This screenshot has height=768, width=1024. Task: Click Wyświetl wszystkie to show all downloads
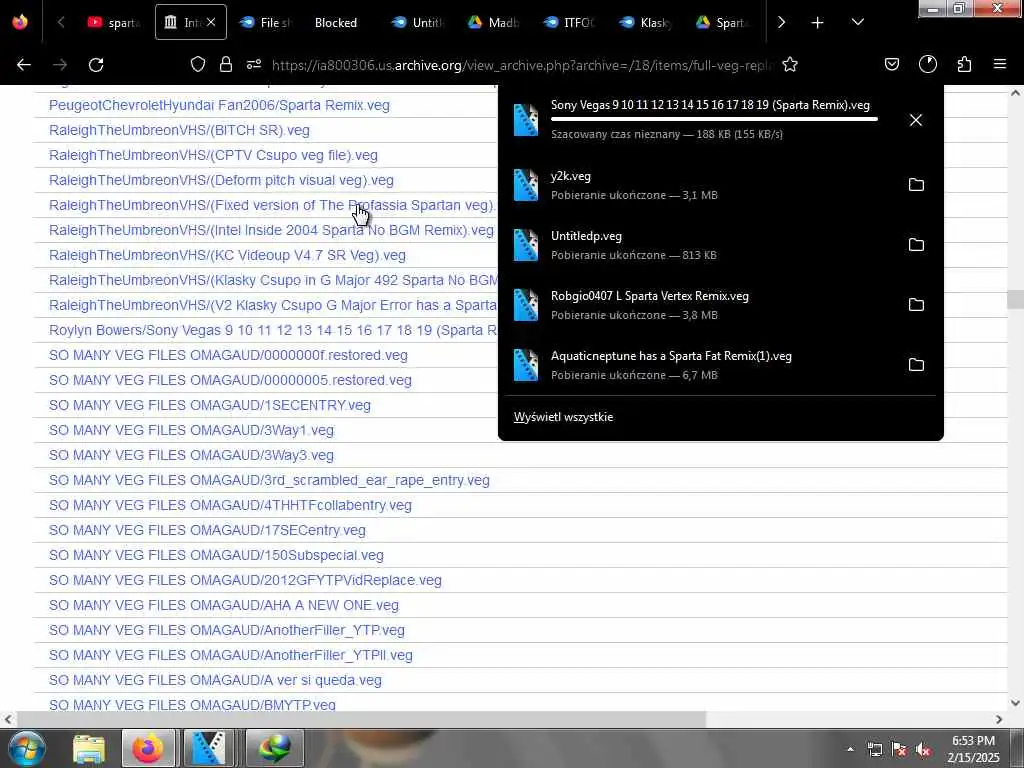tap(563, 417)
